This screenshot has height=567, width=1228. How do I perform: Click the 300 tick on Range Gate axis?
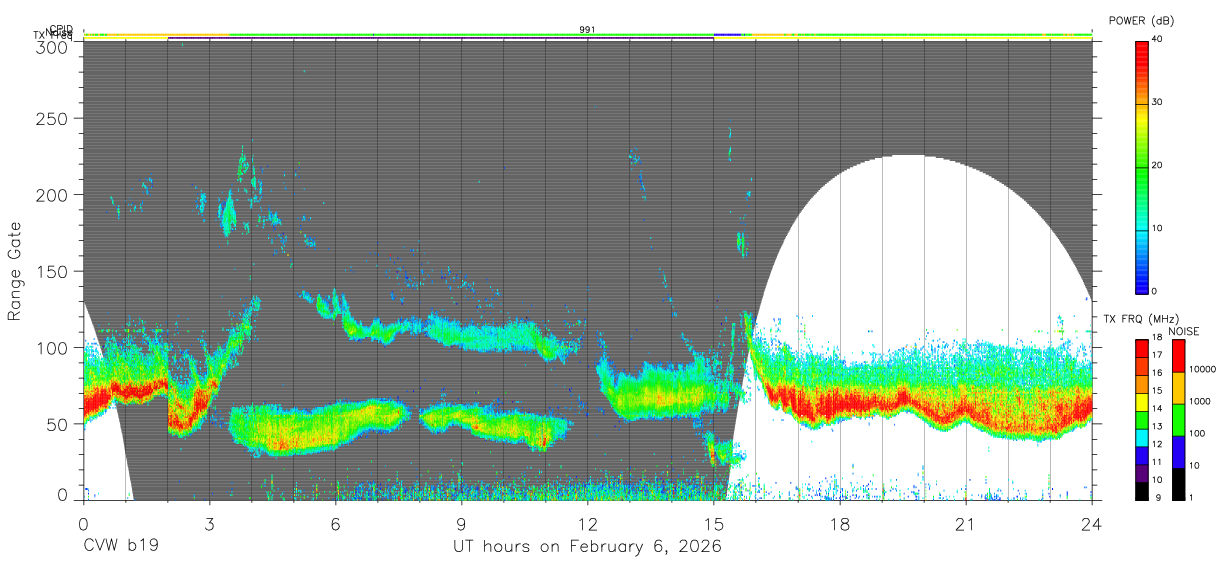(x=52, y=46)
